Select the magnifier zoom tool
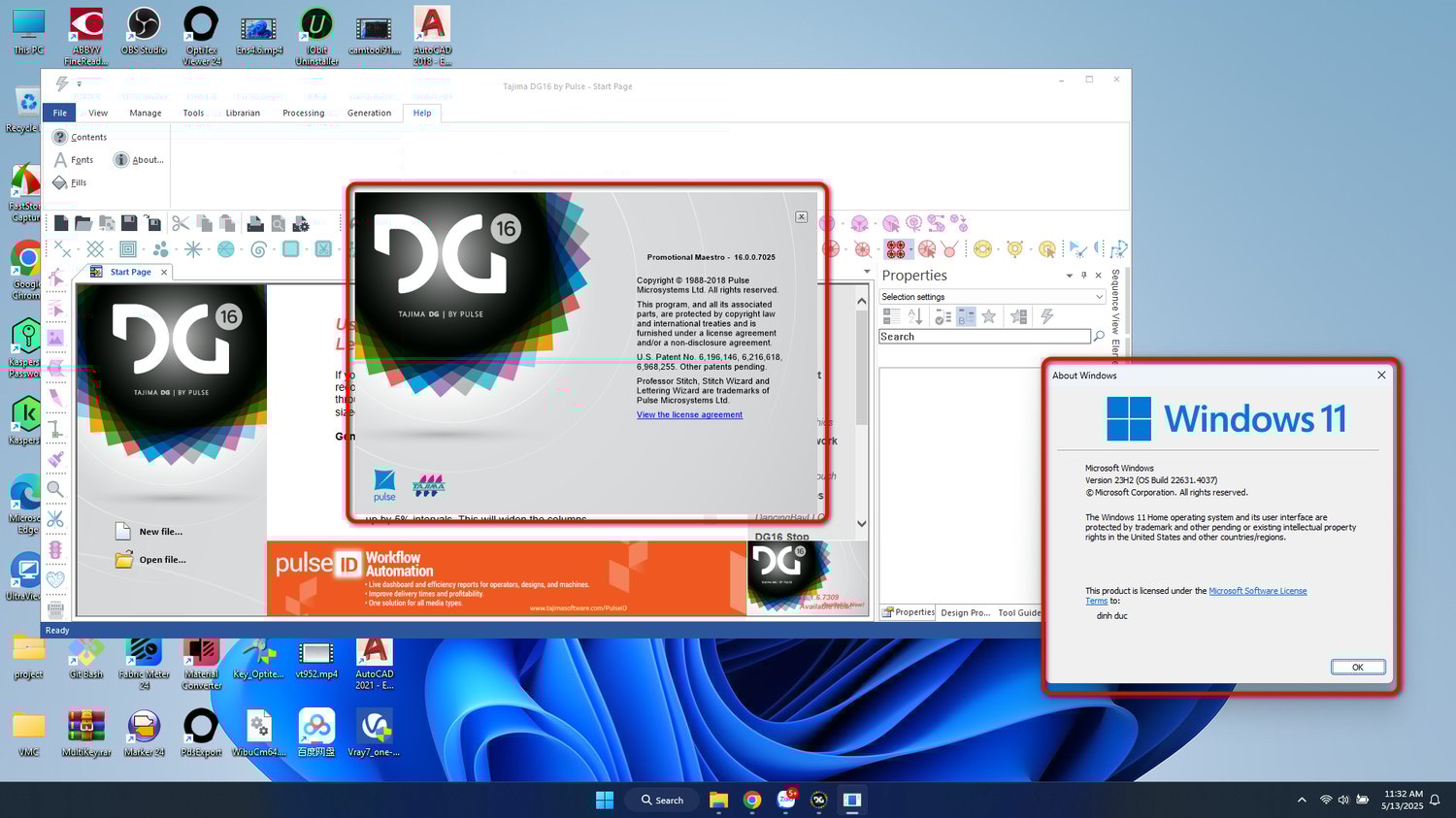 point(56,489)
